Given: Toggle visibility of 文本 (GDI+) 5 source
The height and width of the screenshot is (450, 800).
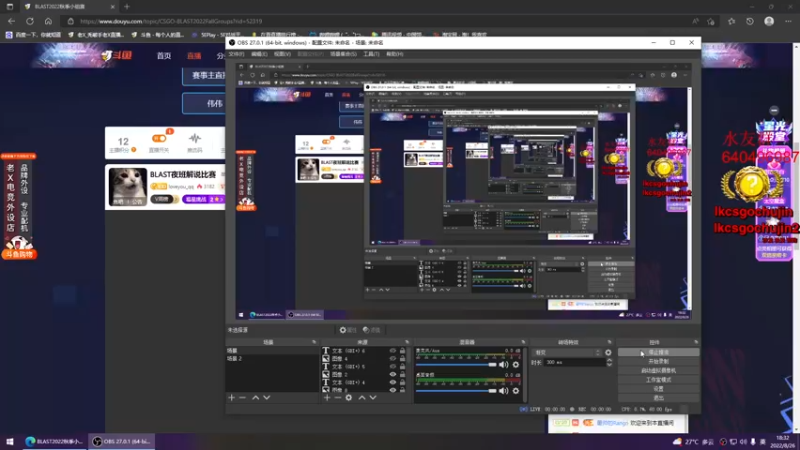Looking at the screenshot, I should coord(393,366).
